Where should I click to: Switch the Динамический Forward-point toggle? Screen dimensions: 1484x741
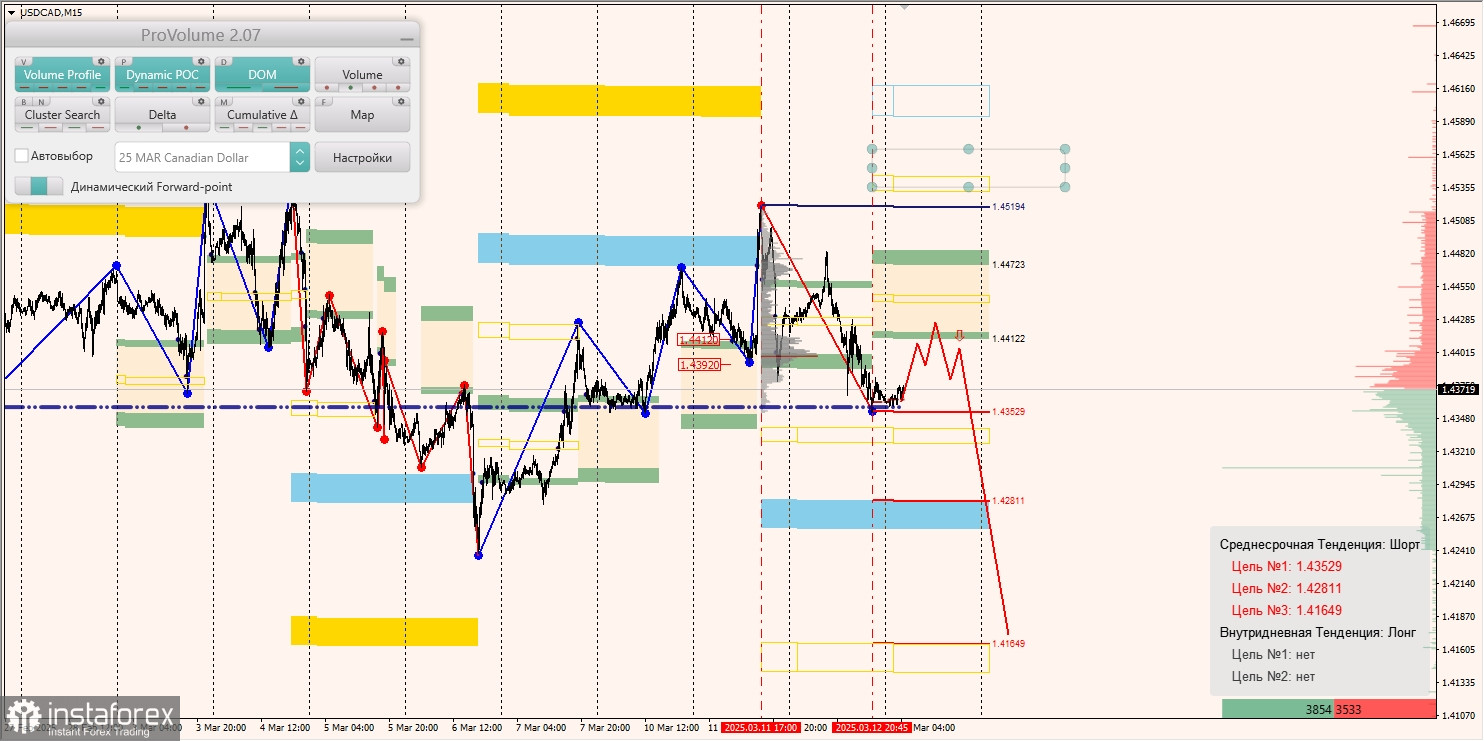(39, 186)
